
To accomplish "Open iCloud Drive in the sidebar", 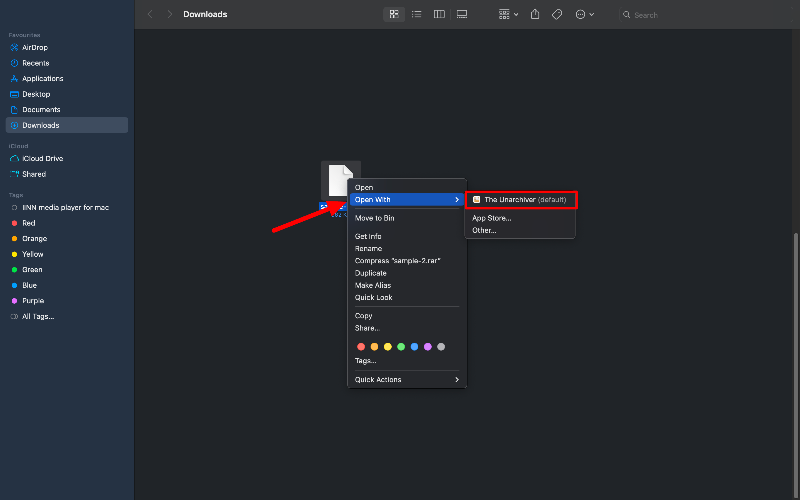I will [x=67, y=159].
